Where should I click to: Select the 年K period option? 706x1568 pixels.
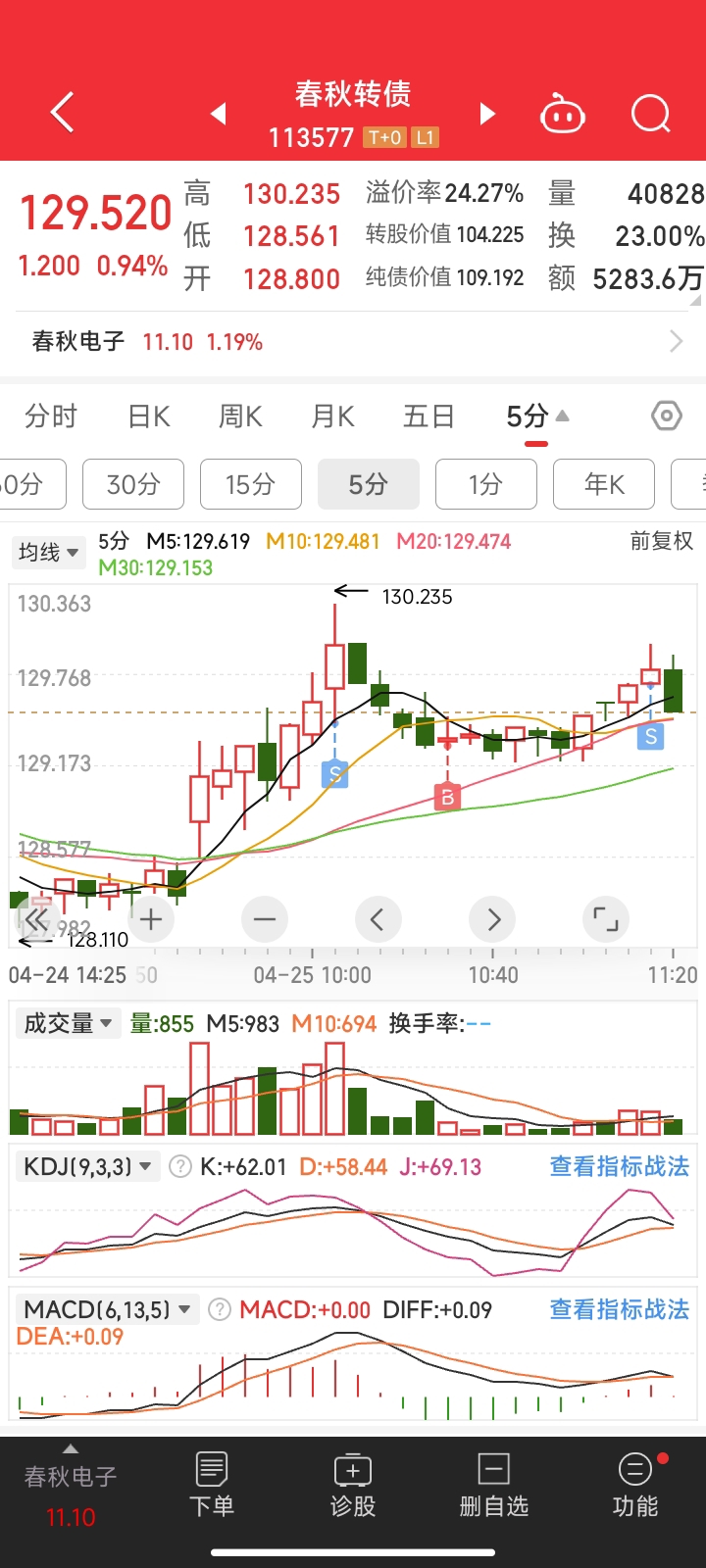point(604,484)
